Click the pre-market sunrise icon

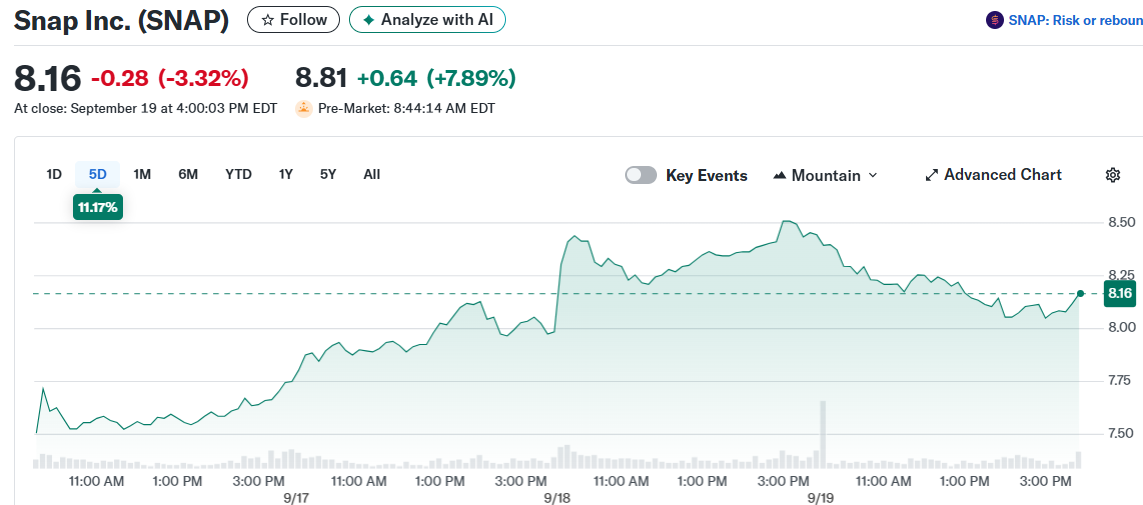(x=303, y=109)
